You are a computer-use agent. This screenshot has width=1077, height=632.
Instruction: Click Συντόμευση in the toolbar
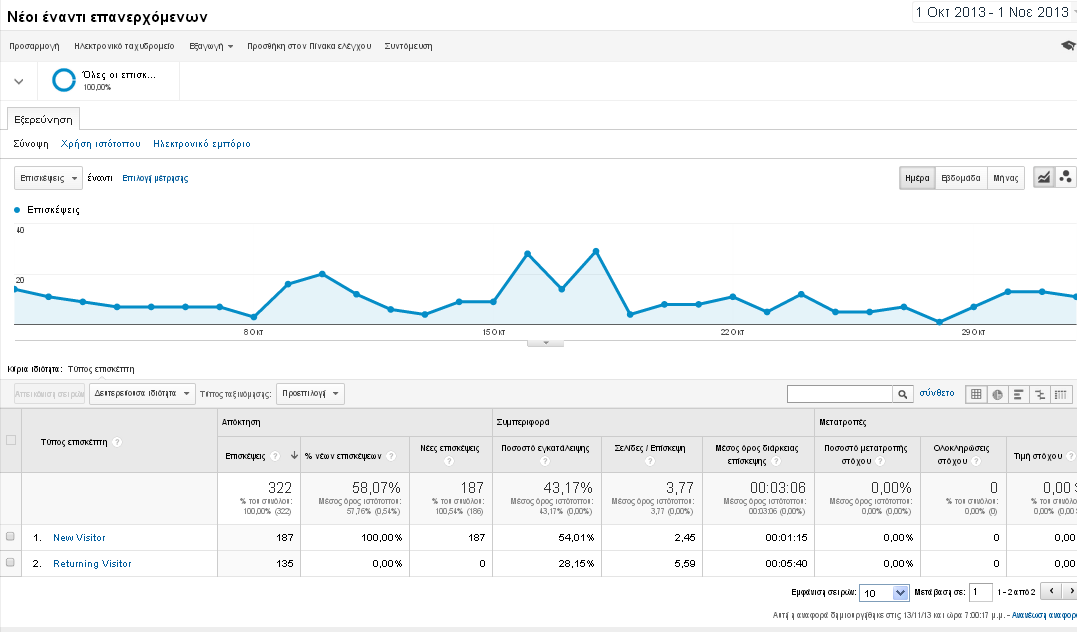click(408, 46)
